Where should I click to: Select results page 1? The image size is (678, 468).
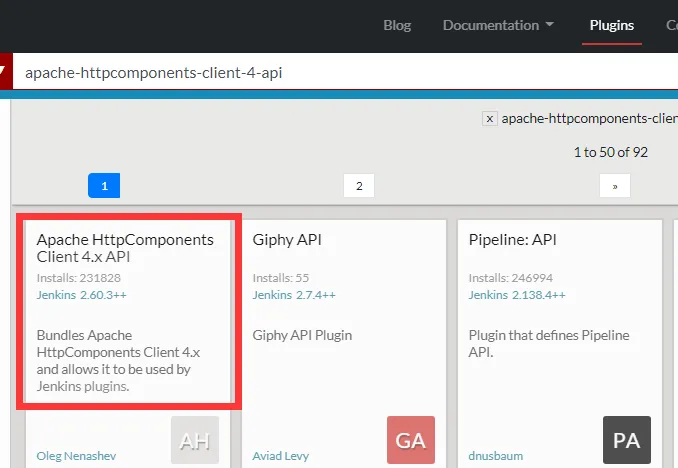[104, 185]
